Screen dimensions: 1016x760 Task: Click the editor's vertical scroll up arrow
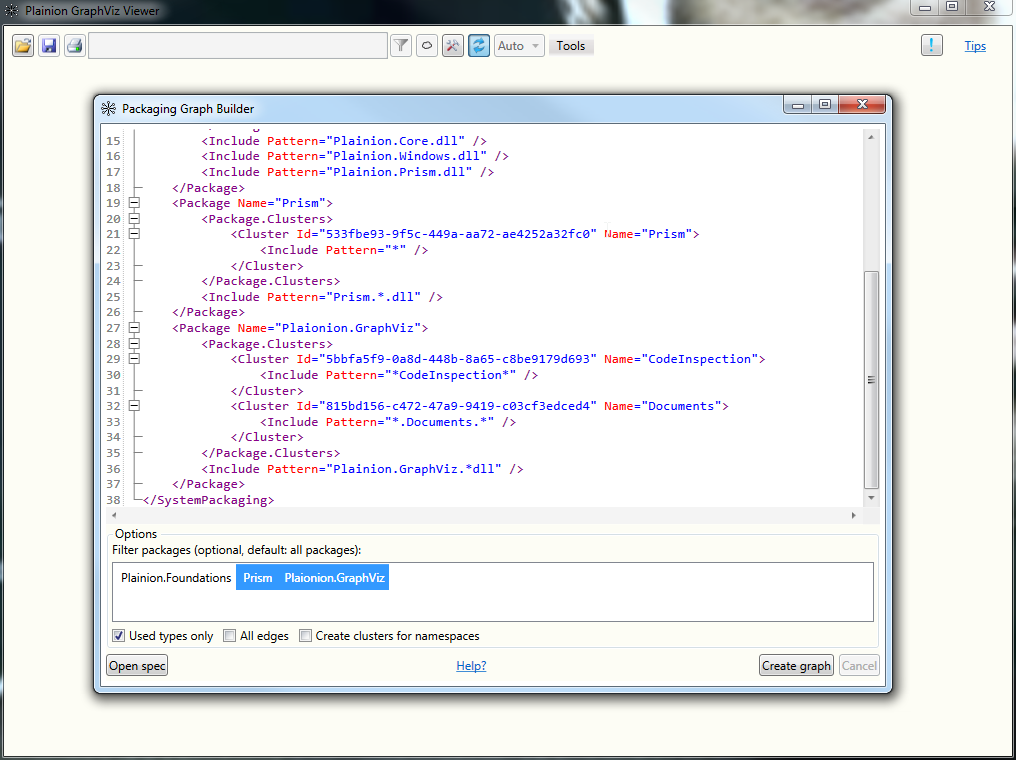(x=872, y=137)
